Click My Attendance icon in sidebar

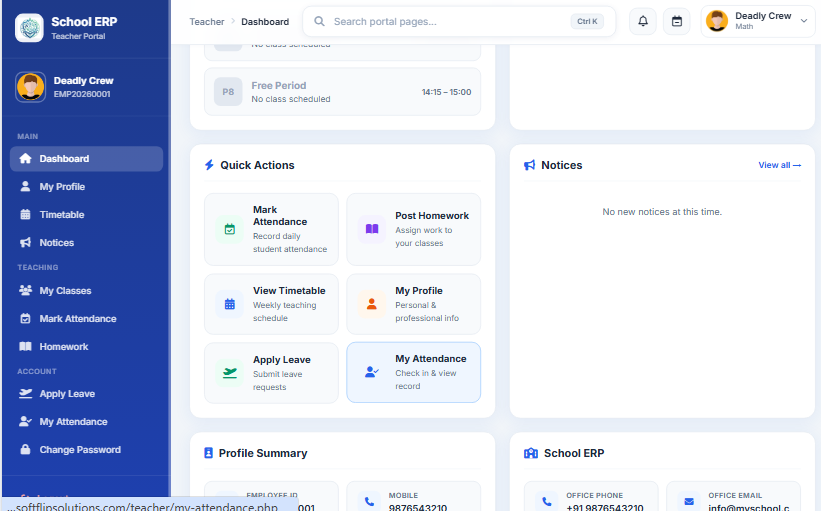click(x=25, y=421)
